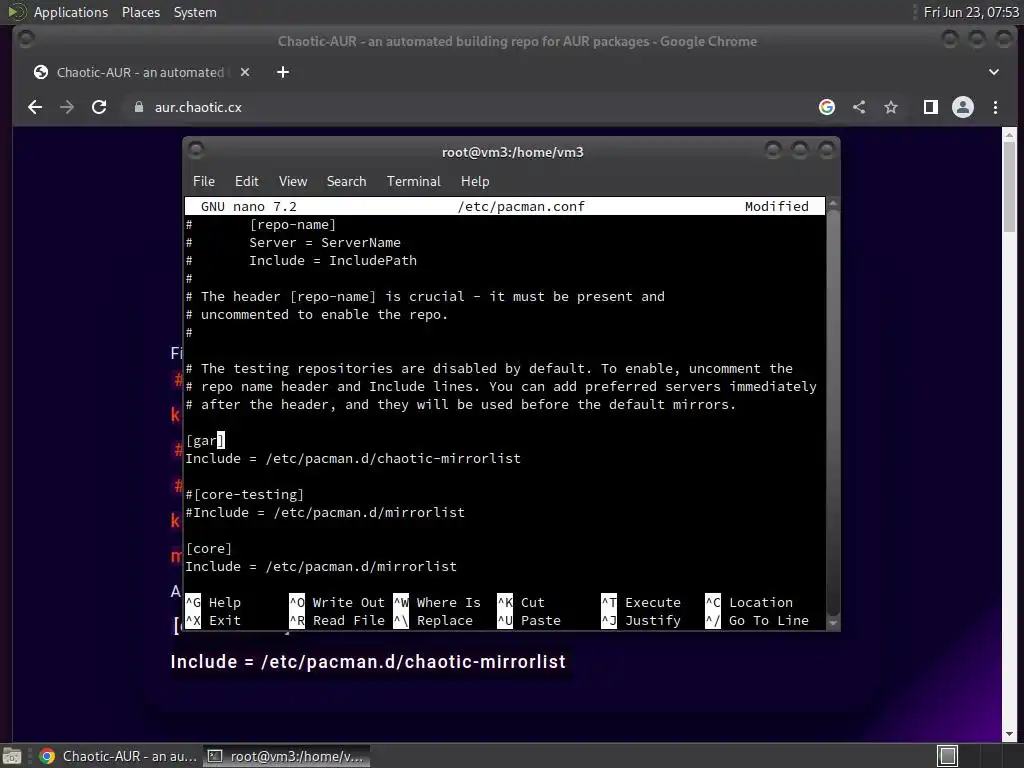Click the terminal's vertical scrollbar
The image size is (1024, 768).
point(833,411)
